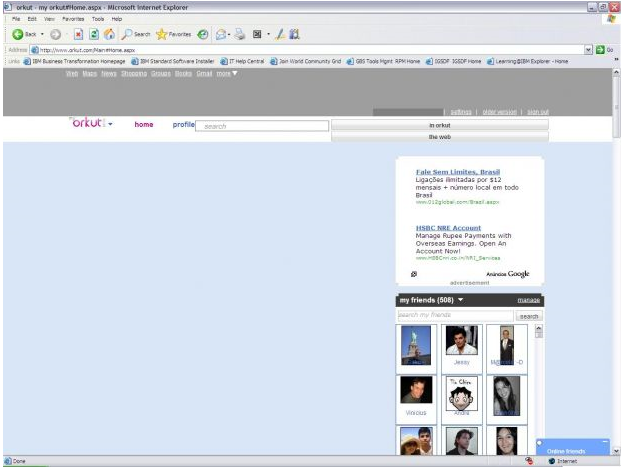The image size is (628, 468).
Task: Click the Gmail link in top bar
Action: coord(204,73)
